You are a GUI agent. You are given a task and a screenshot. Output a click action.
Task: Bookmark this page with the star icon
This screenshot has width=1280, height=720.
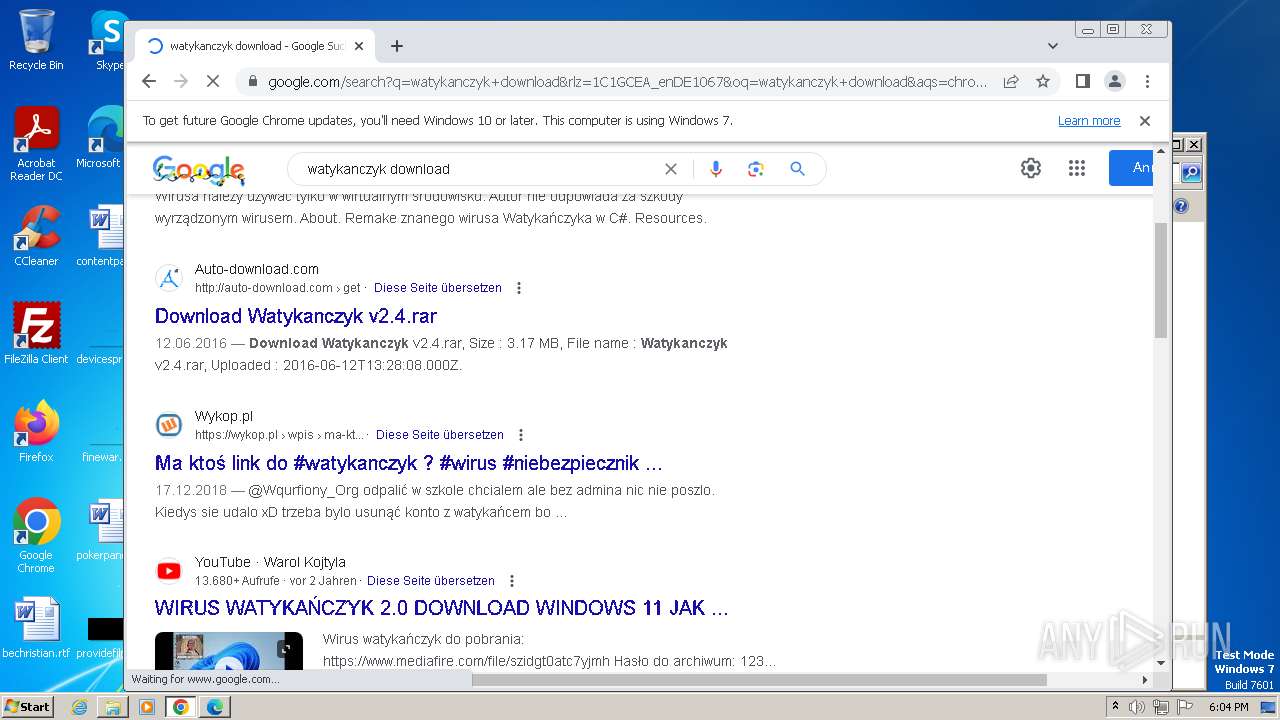(x=1043, y=81)
